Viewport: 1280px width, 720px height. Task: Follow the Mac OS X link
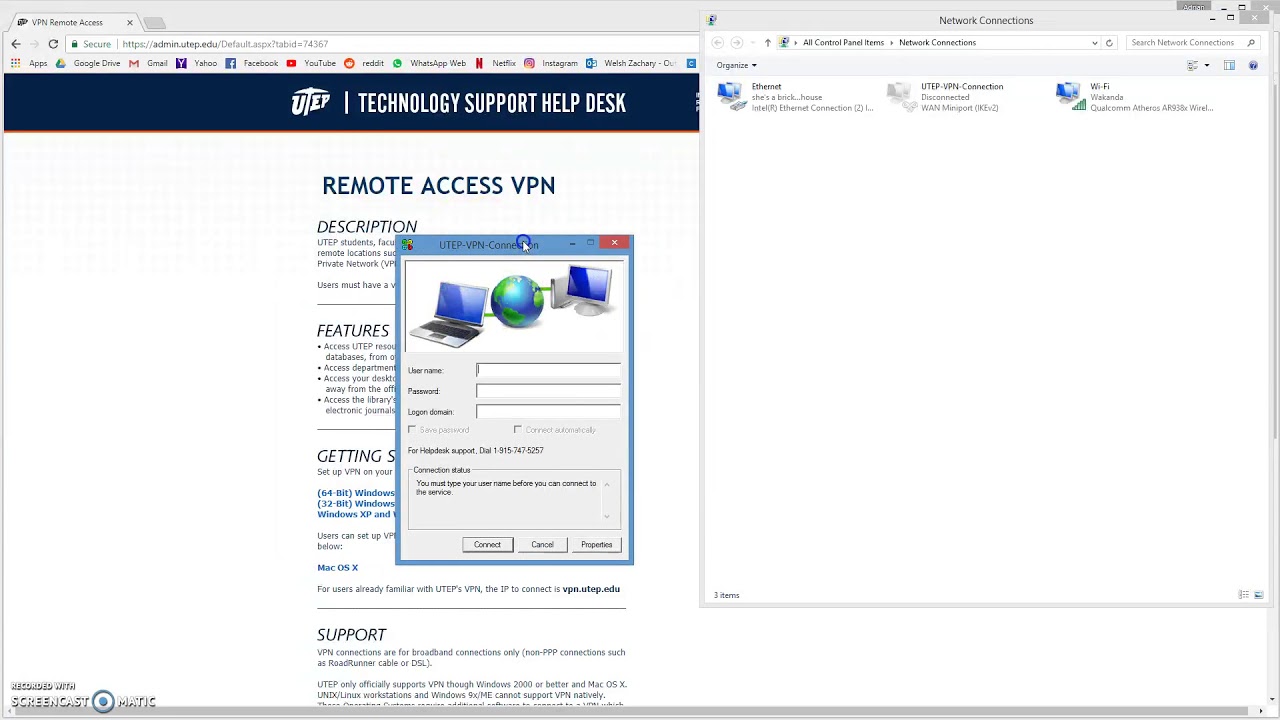[x=337, y=568]
